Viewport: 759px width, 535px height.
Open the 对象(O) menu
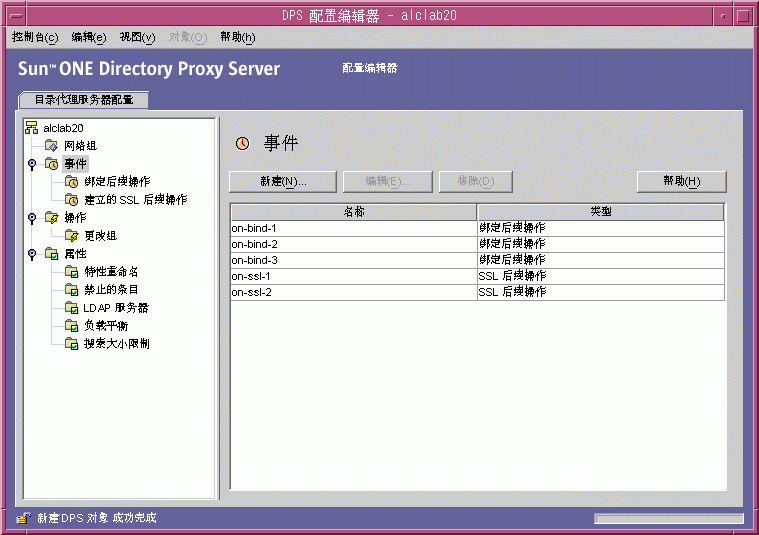pos(188,37)
